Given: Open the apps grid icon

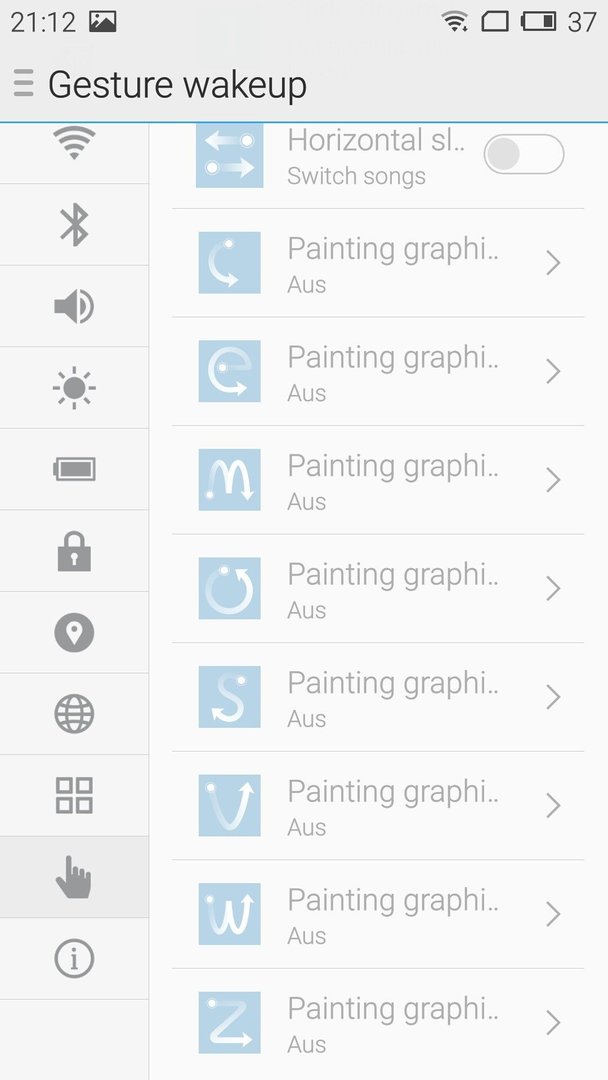Looking at the screenshot, I should point(74,796).
